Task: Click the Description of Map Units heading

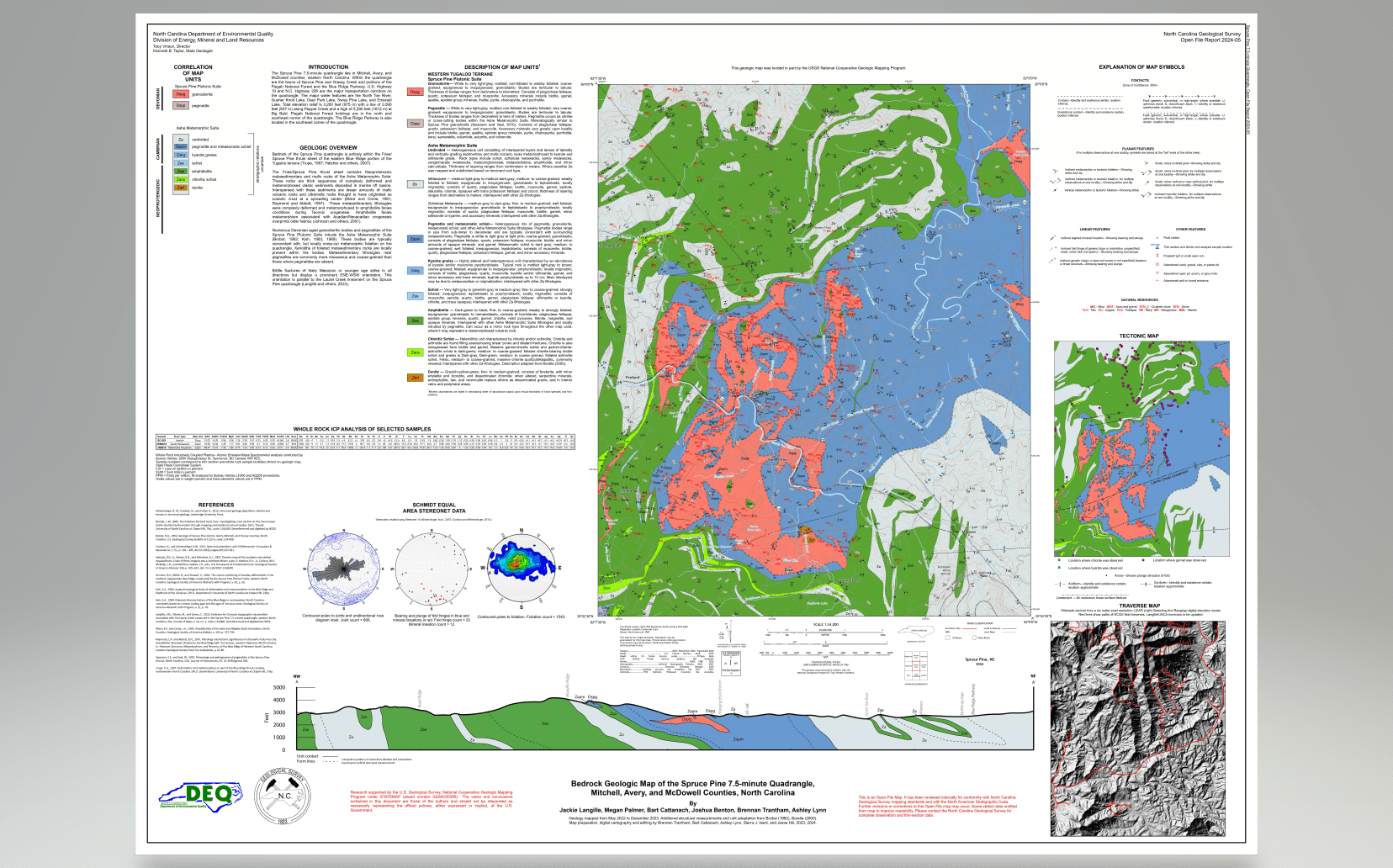Action: [x=502, y=67]
